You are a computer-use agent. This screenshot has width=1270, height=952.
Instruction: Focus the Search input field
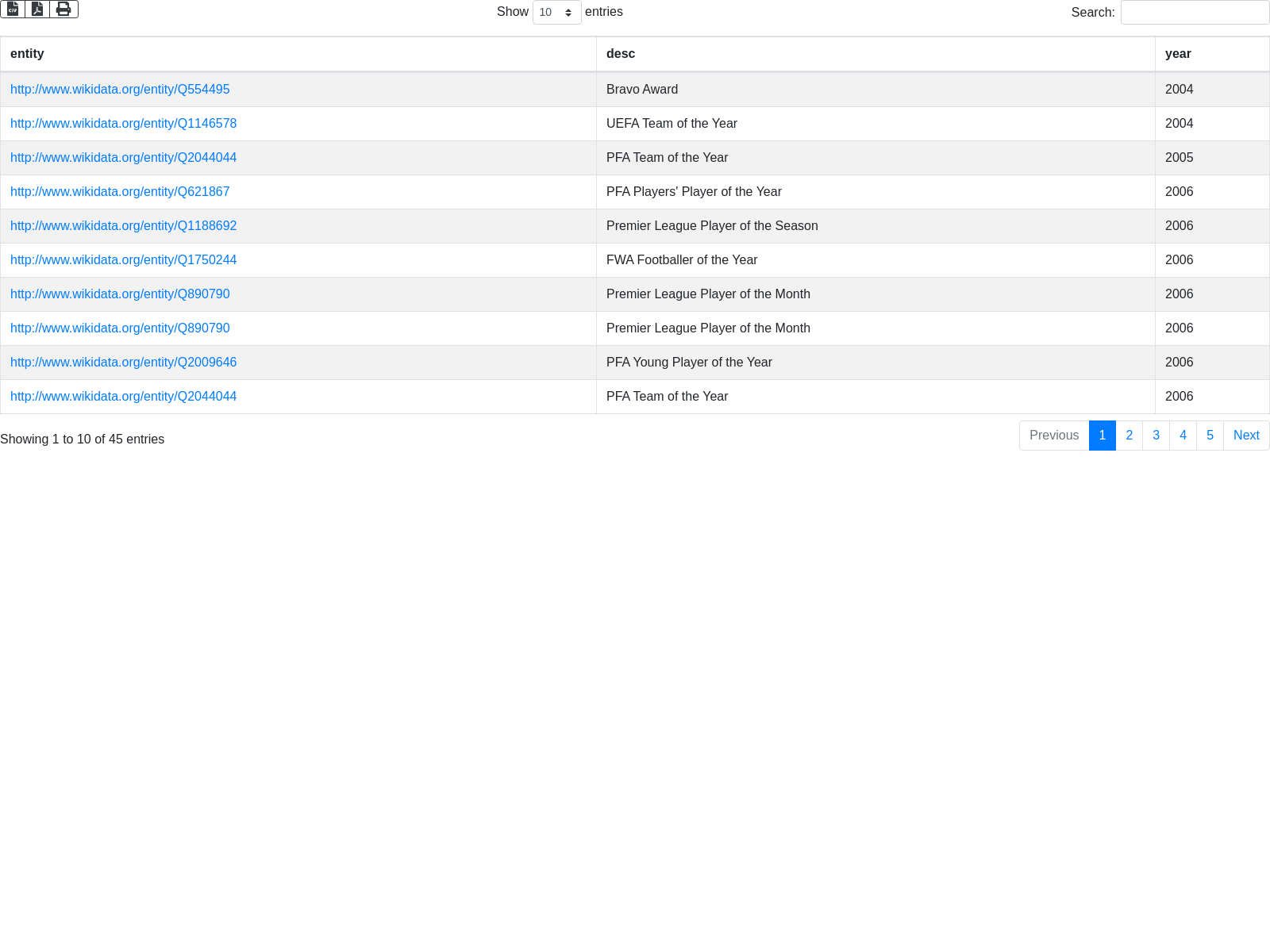(x=1195, y=12)
